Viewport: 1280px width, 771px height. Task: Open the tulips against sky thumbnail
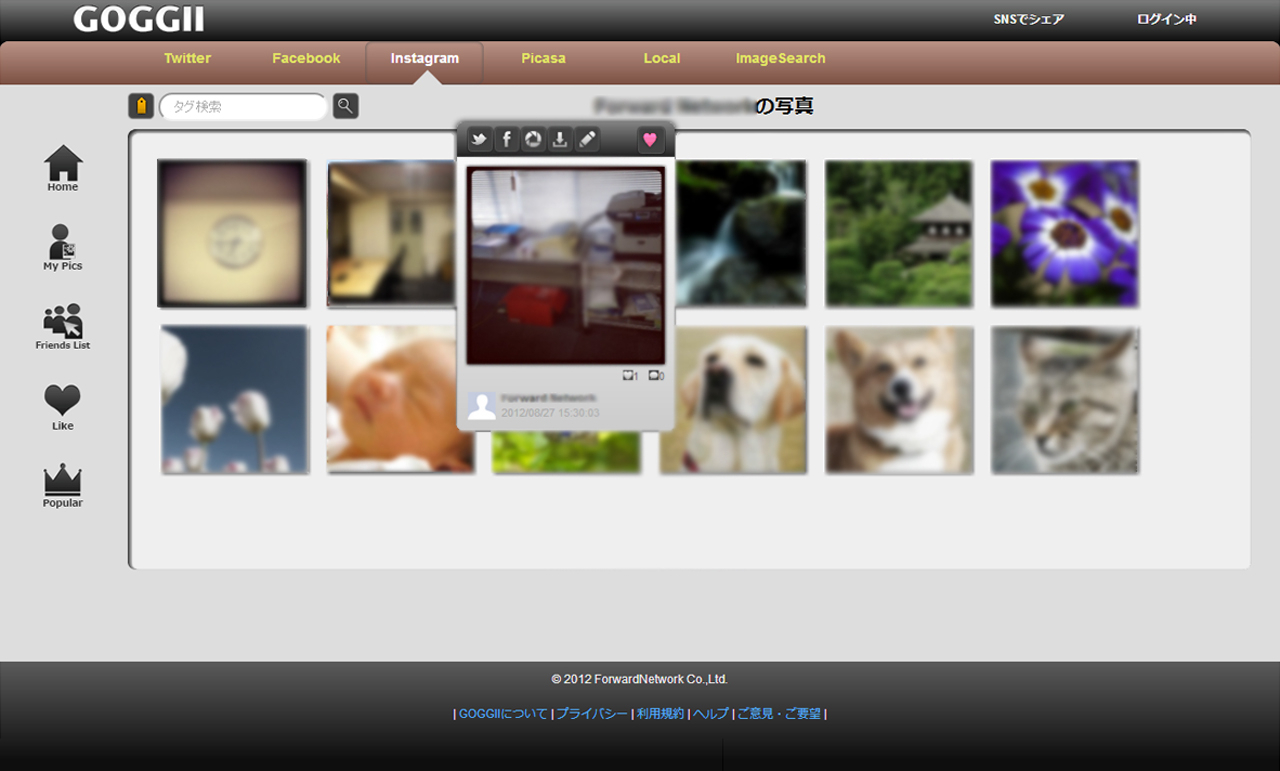(x=234, y=399)
